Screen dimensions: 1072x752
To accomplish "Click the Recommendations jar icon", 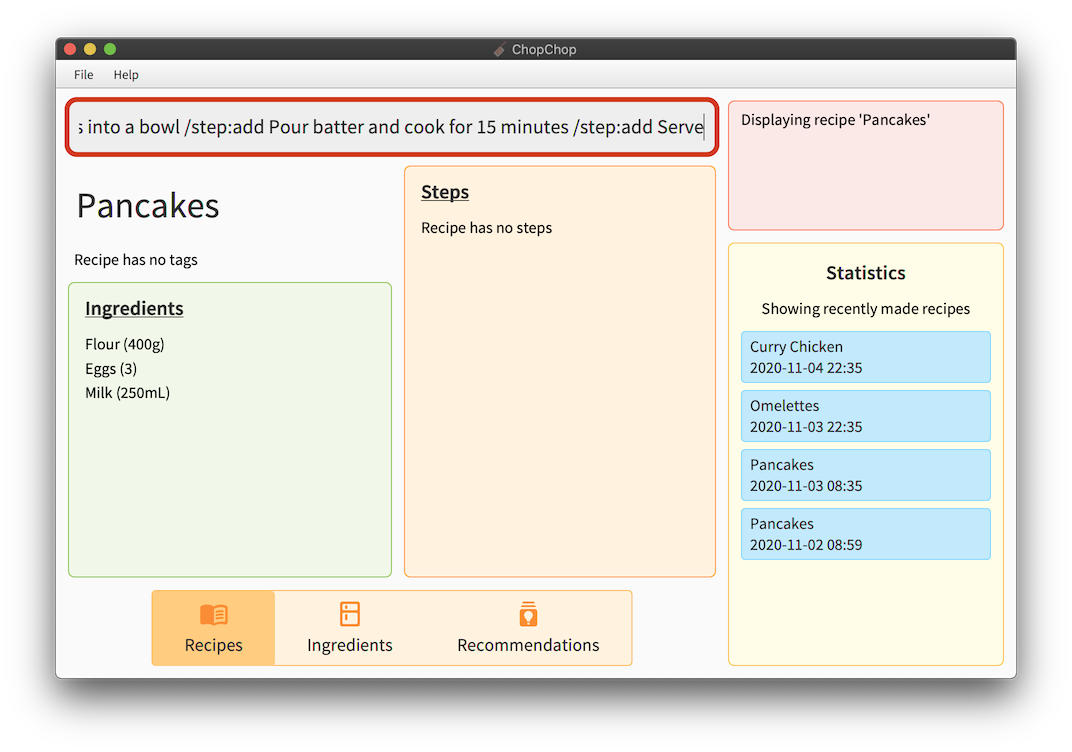I will pos(528,614).
